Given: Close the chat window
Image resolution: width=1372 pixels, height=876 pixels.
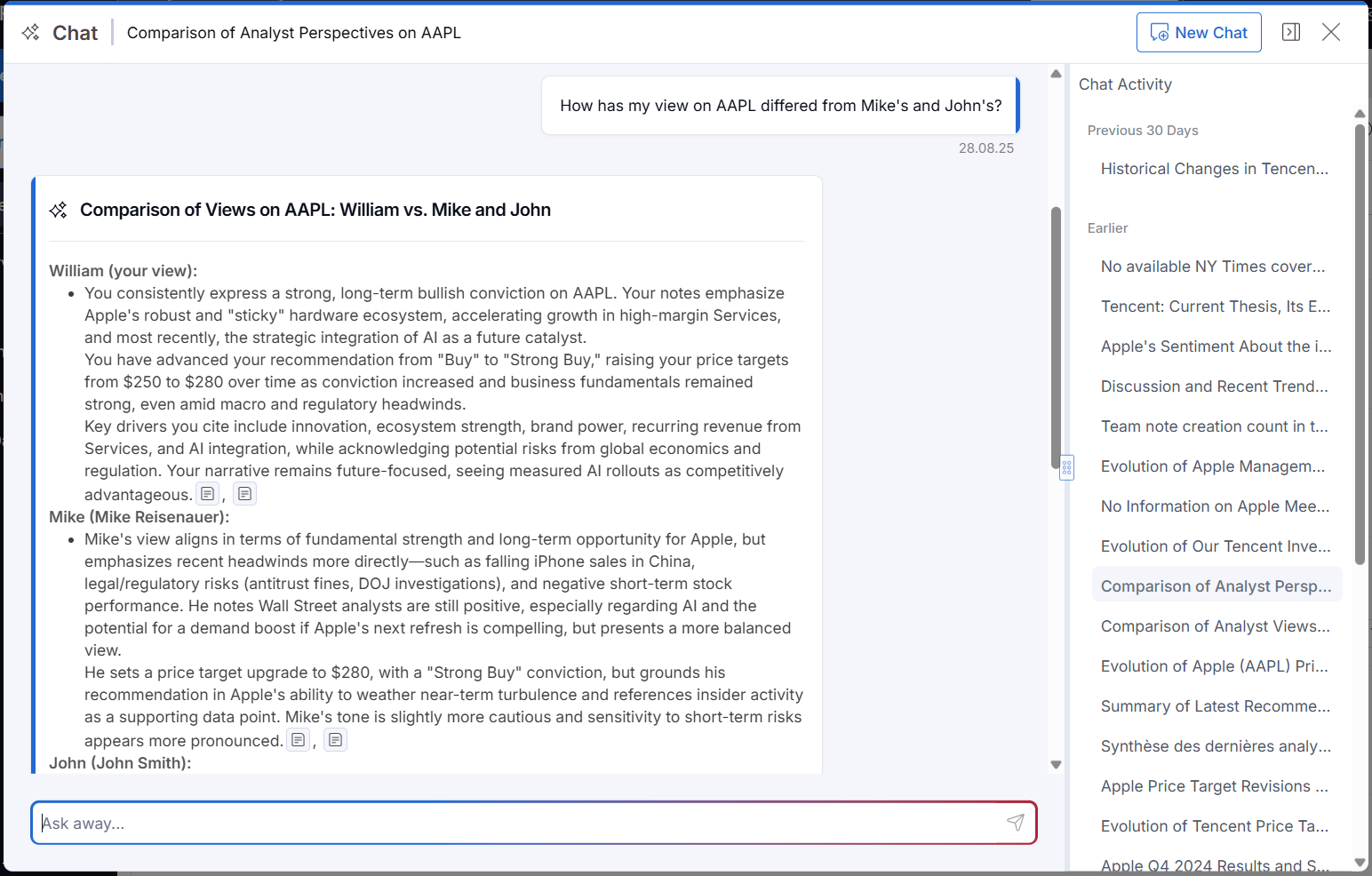Looking at the screenshot, I should [1330, 33].
